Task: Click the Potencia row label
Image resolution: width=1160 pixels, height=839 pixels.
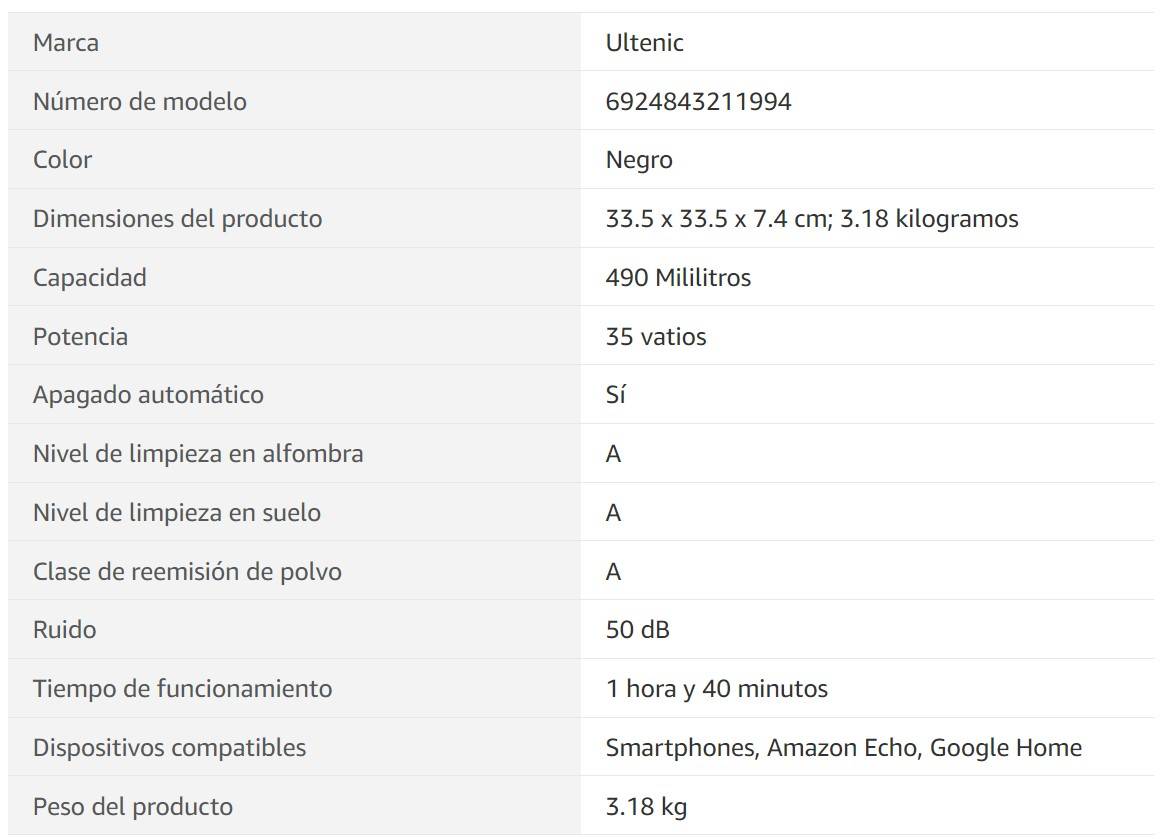Action: coord(81,337)
